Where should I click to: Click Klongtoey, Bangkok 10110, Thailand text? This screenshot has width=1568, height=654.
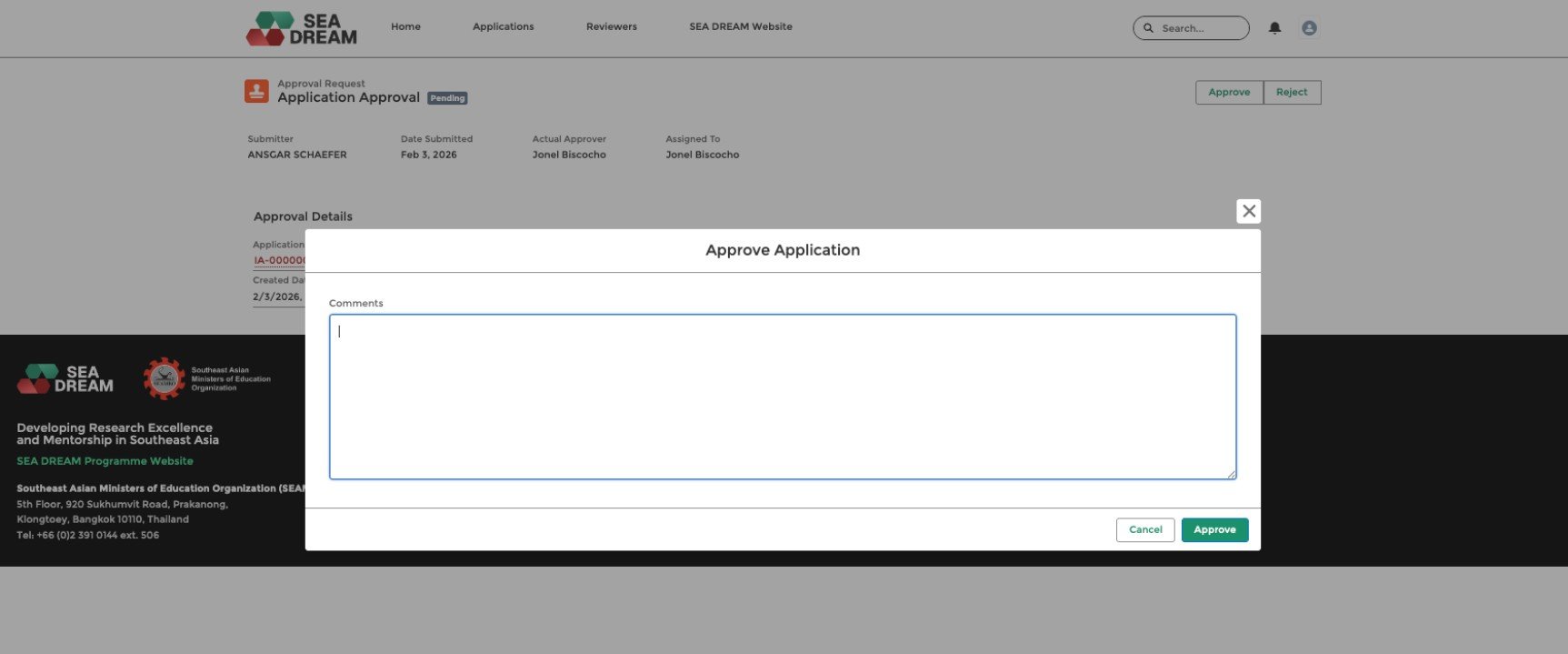(x=103, y=519)
